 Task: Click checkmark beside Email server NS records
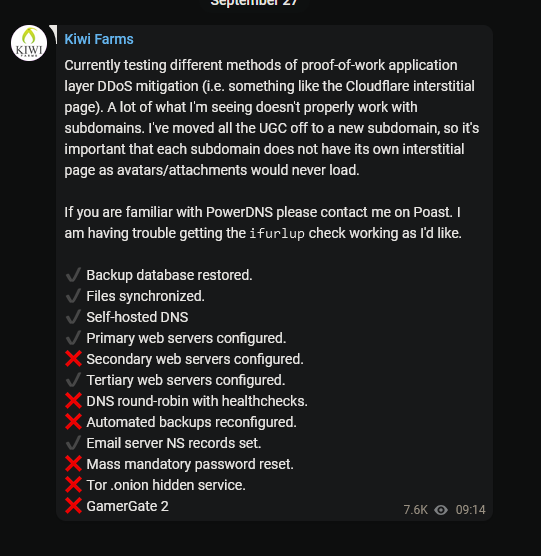pos(73,443)
